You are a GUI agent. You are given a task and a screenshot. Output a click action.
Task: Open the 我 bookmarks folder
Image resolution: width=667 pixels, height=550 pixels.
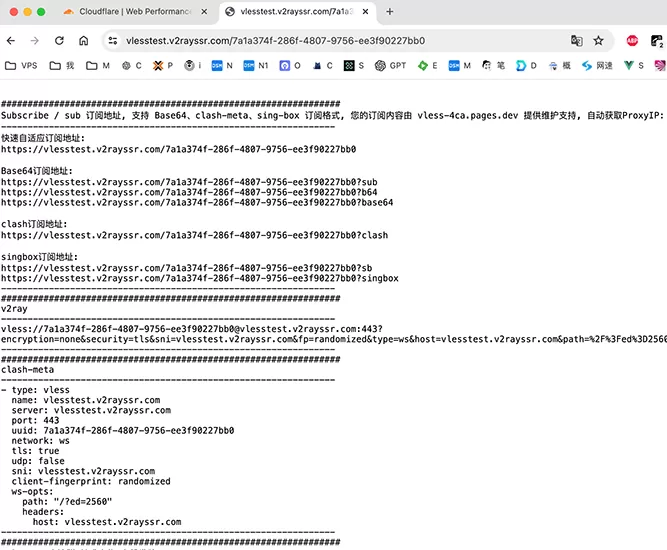tap(62, 66)
